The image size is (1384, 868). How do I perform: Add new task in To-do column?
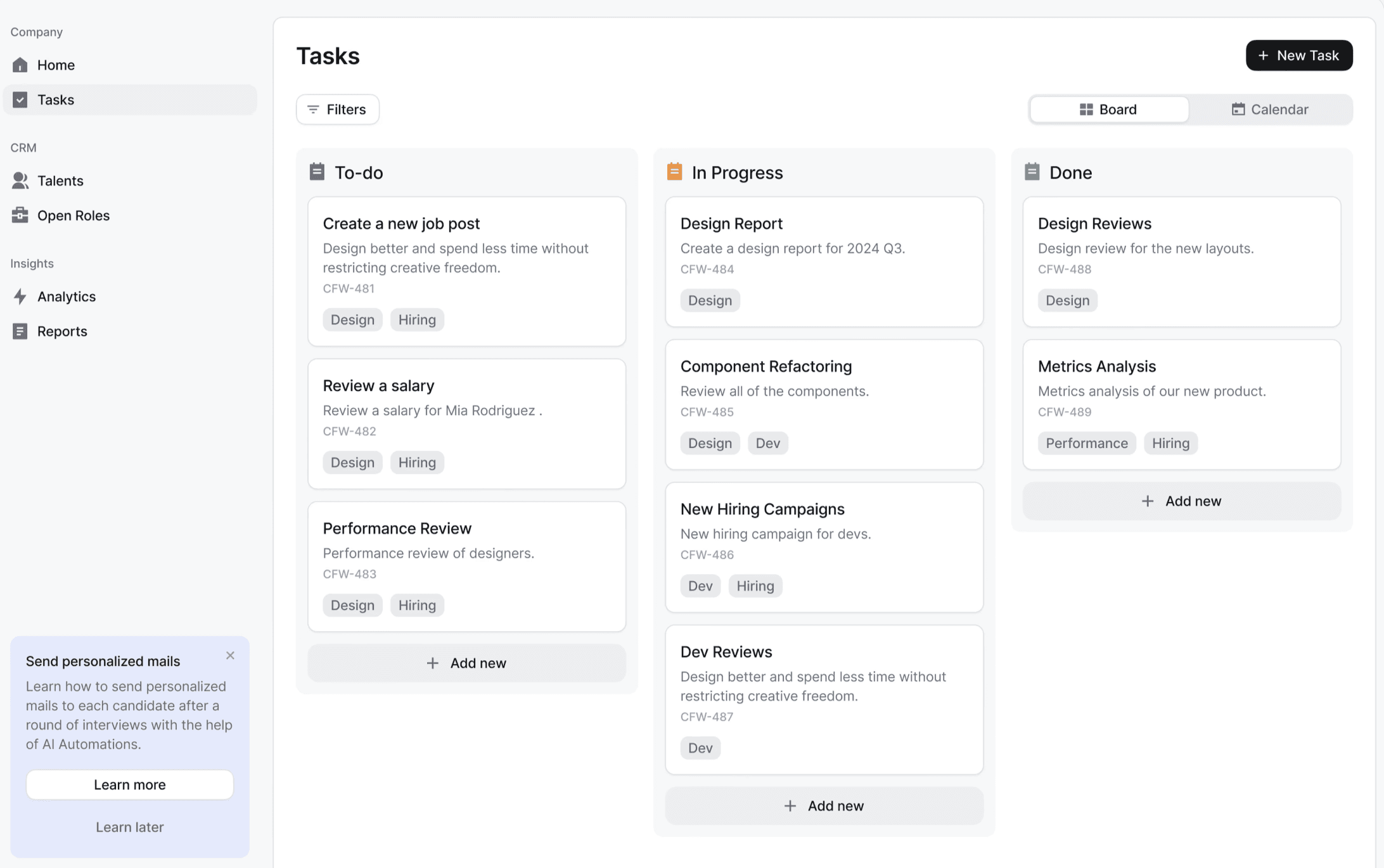coord(466,663)
